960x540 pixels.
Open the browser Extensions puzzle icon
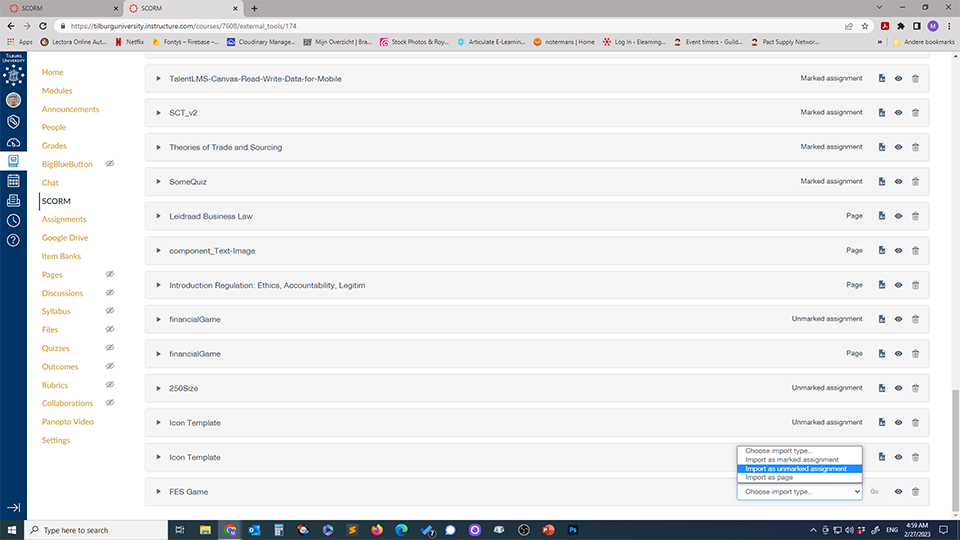coord(901,26)
